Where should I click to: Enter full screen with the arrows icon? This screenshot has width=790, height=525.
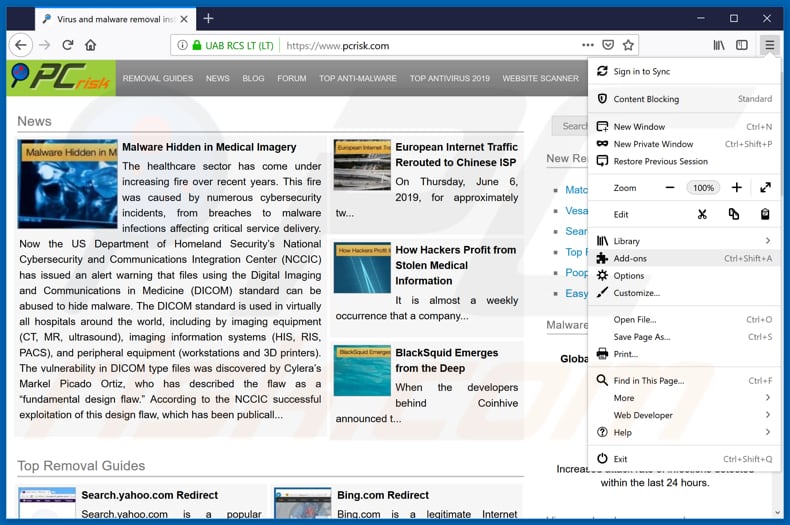coord(765,187)
